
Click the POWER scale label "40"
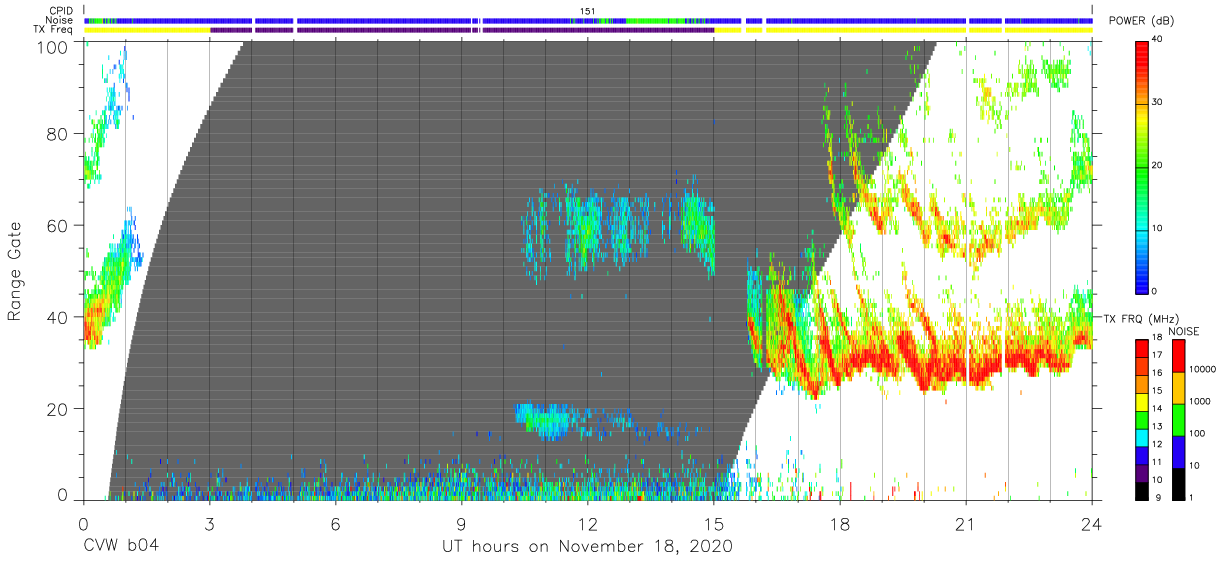(1157, 40)
